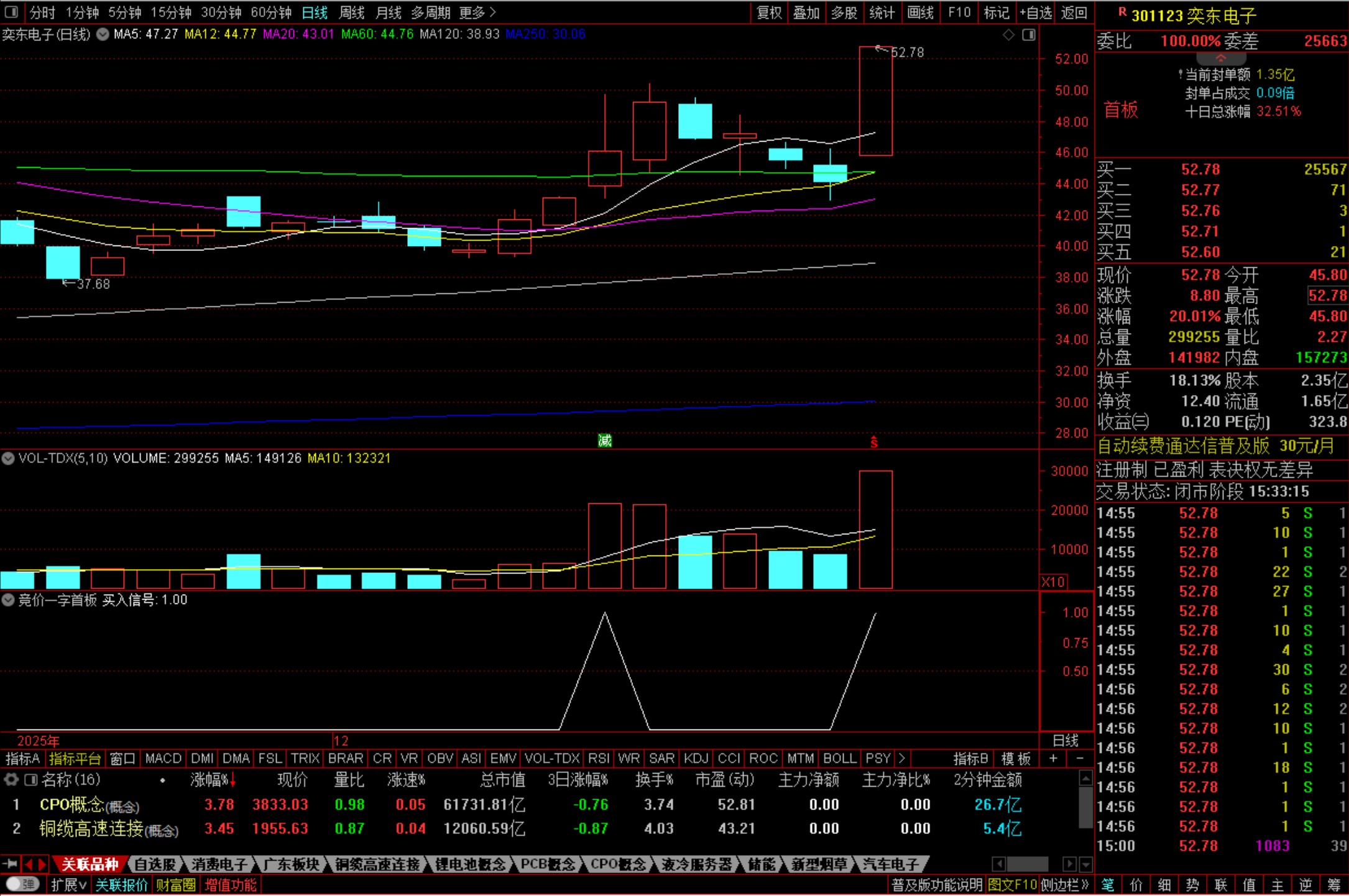Select the CPO概念 row in the list
The image size is (1349, 896).
click(71, 805)
